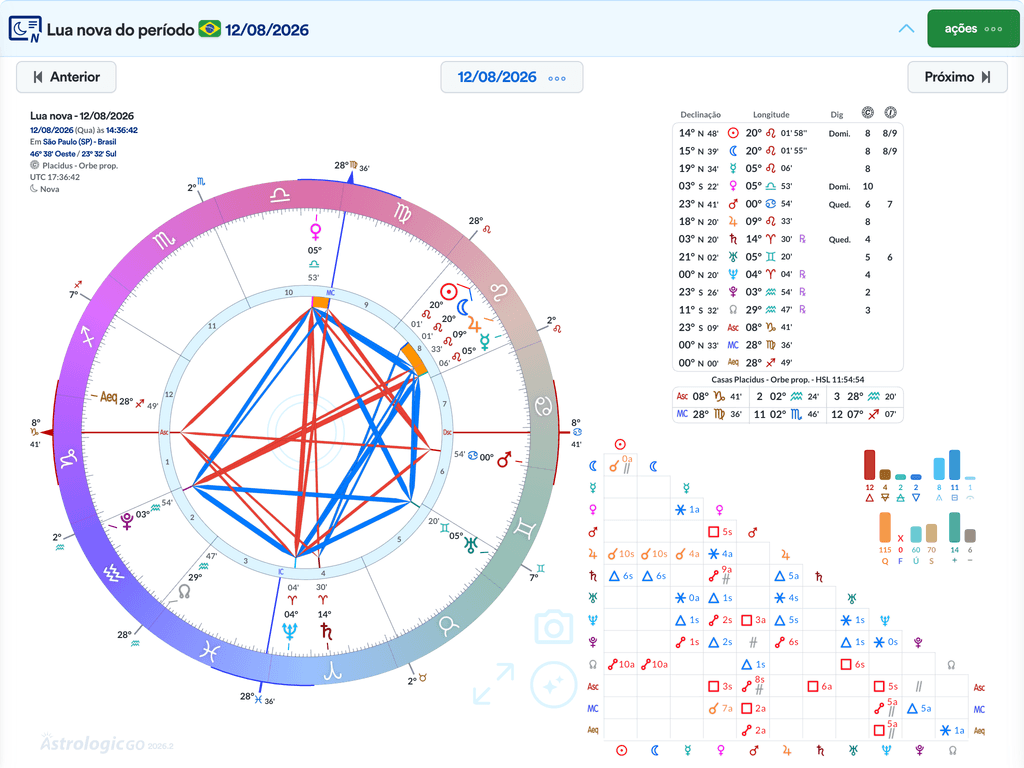Expand the chart with the diagonal arrows icon

tap(493, 684)
